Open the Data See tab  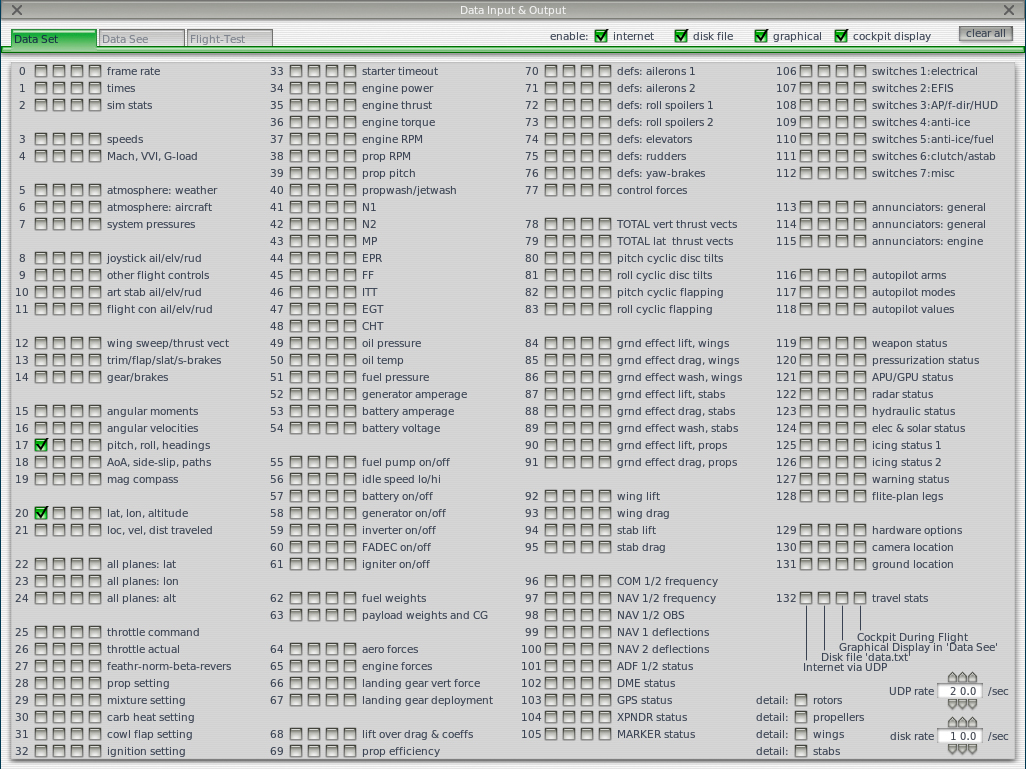pyautogui.click(x=141, y=39)
